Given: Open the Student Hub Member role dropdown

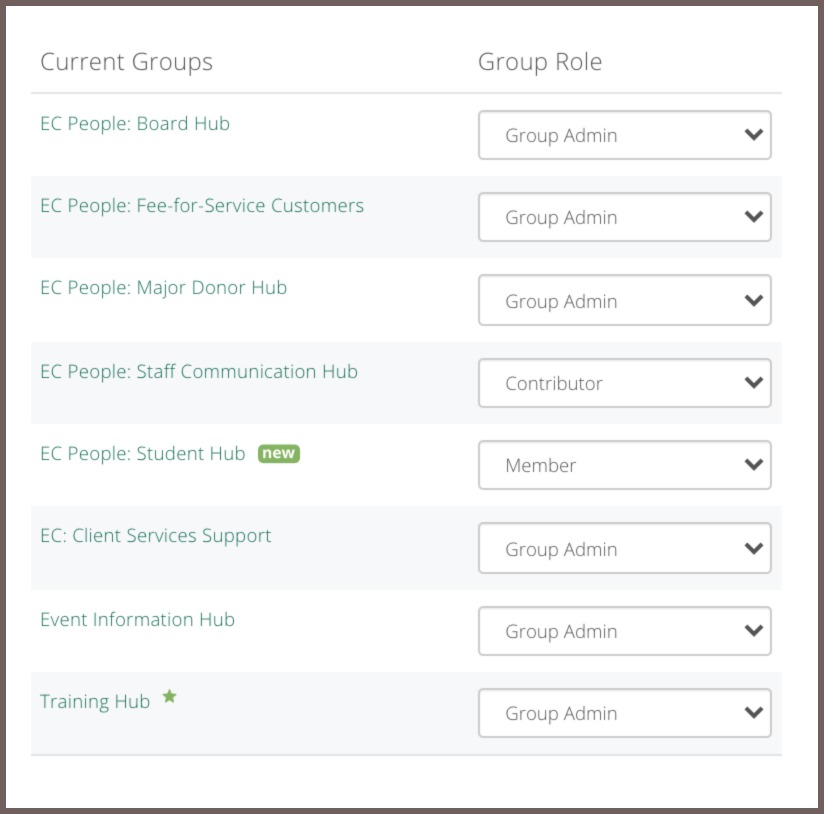Looking at the screenshot, I should [624, 465].
